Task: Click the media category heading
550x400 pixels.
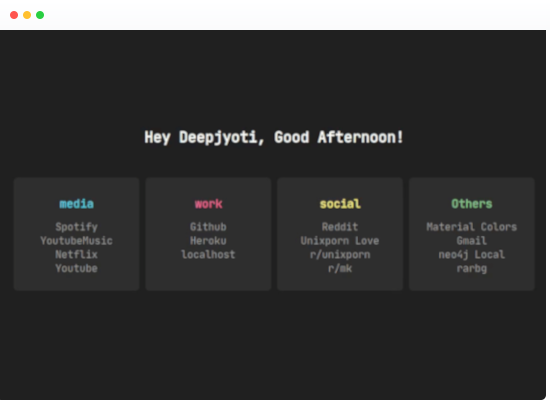Action: pyautogui.click(x=76, y=204)
